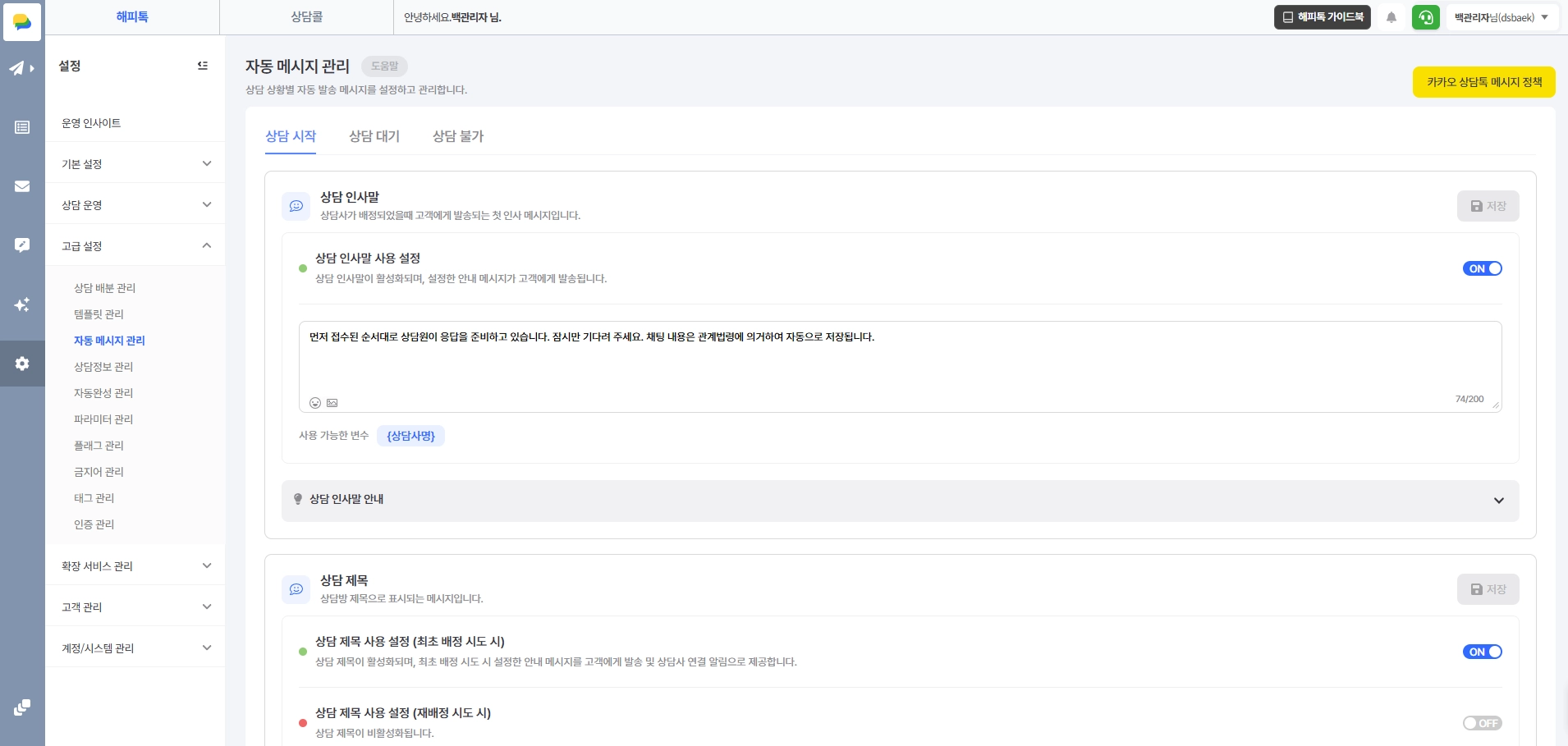Image resolution: width=1568 pixels, height=746 pixels.
Task: Switch to 상담 불가 tab
Action: coord(458,136)
